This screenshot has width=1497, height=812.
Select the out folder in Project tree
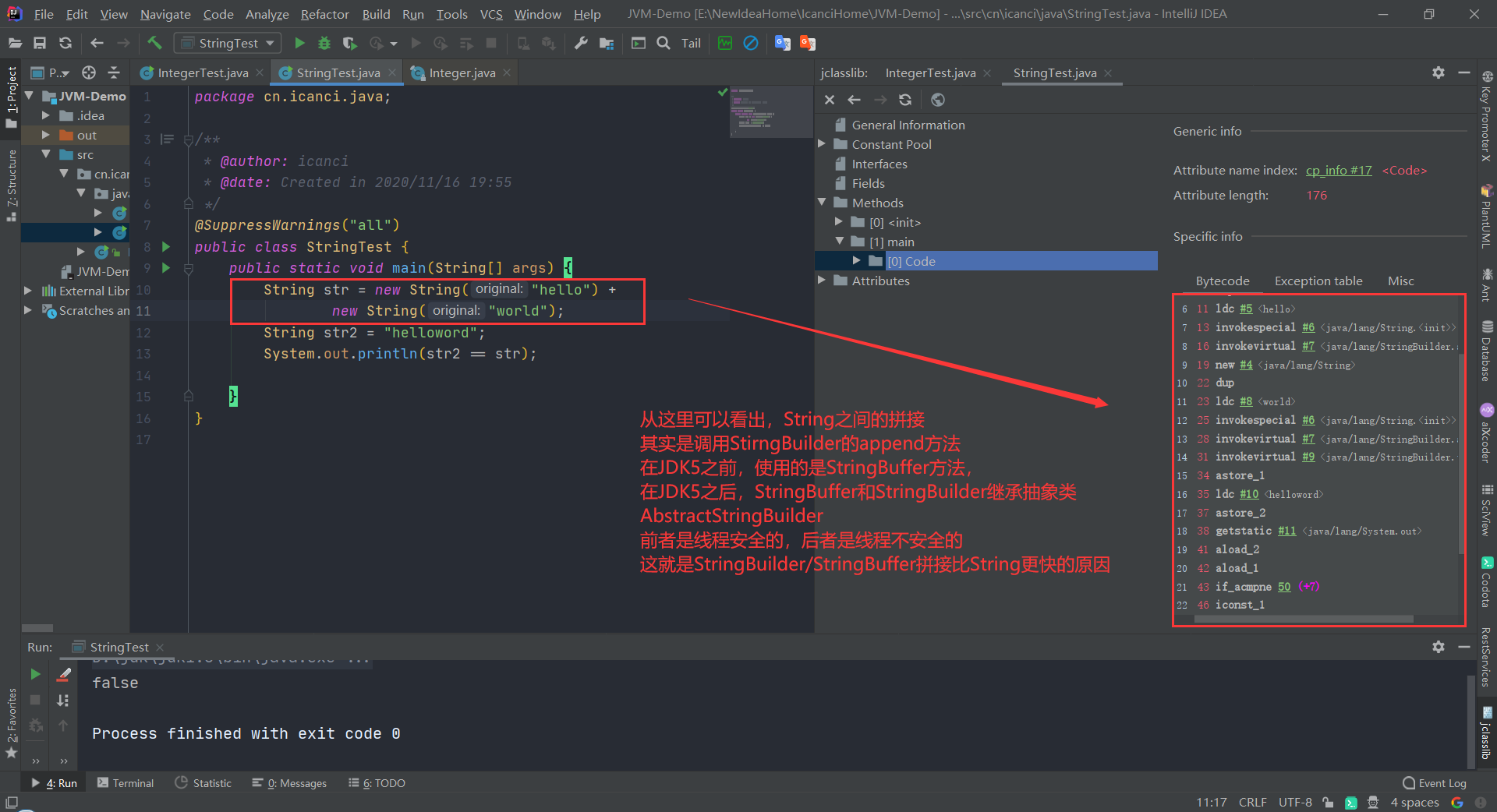pyautogui.click(x=87, y=135)
